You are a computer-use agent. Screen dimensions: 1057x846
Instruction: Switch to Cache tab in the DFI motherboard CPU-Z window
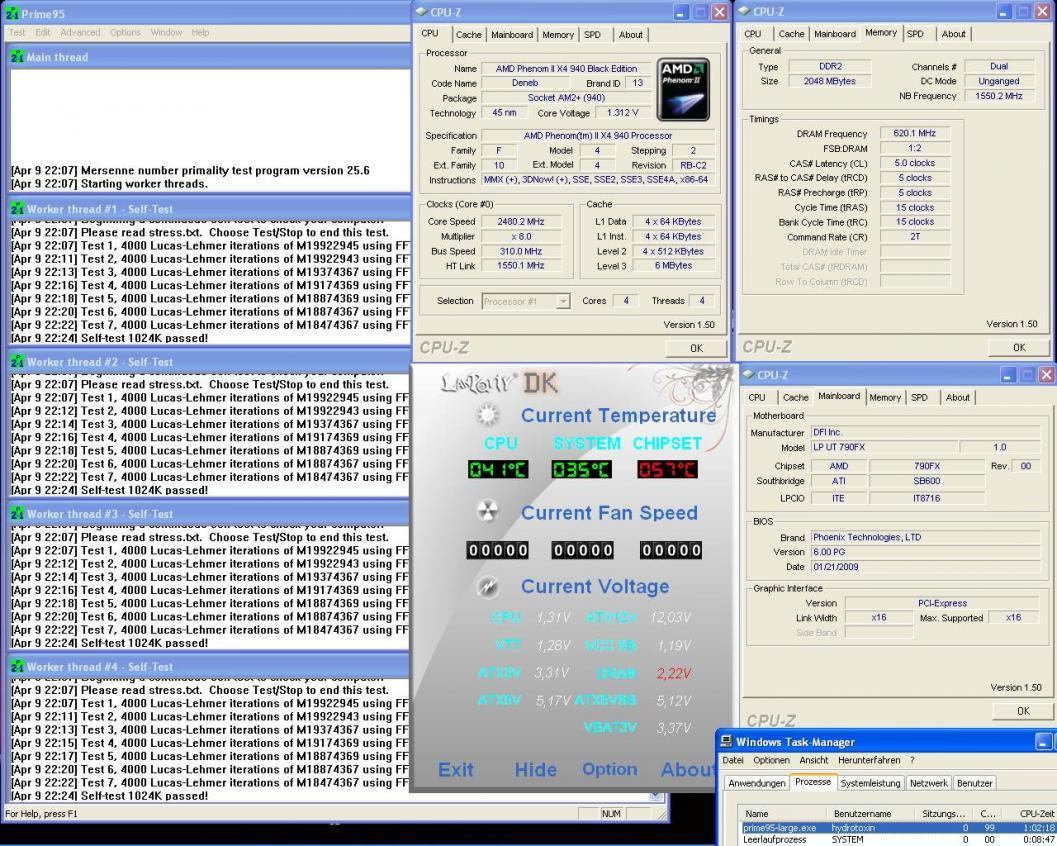click(x=795, y=398)
